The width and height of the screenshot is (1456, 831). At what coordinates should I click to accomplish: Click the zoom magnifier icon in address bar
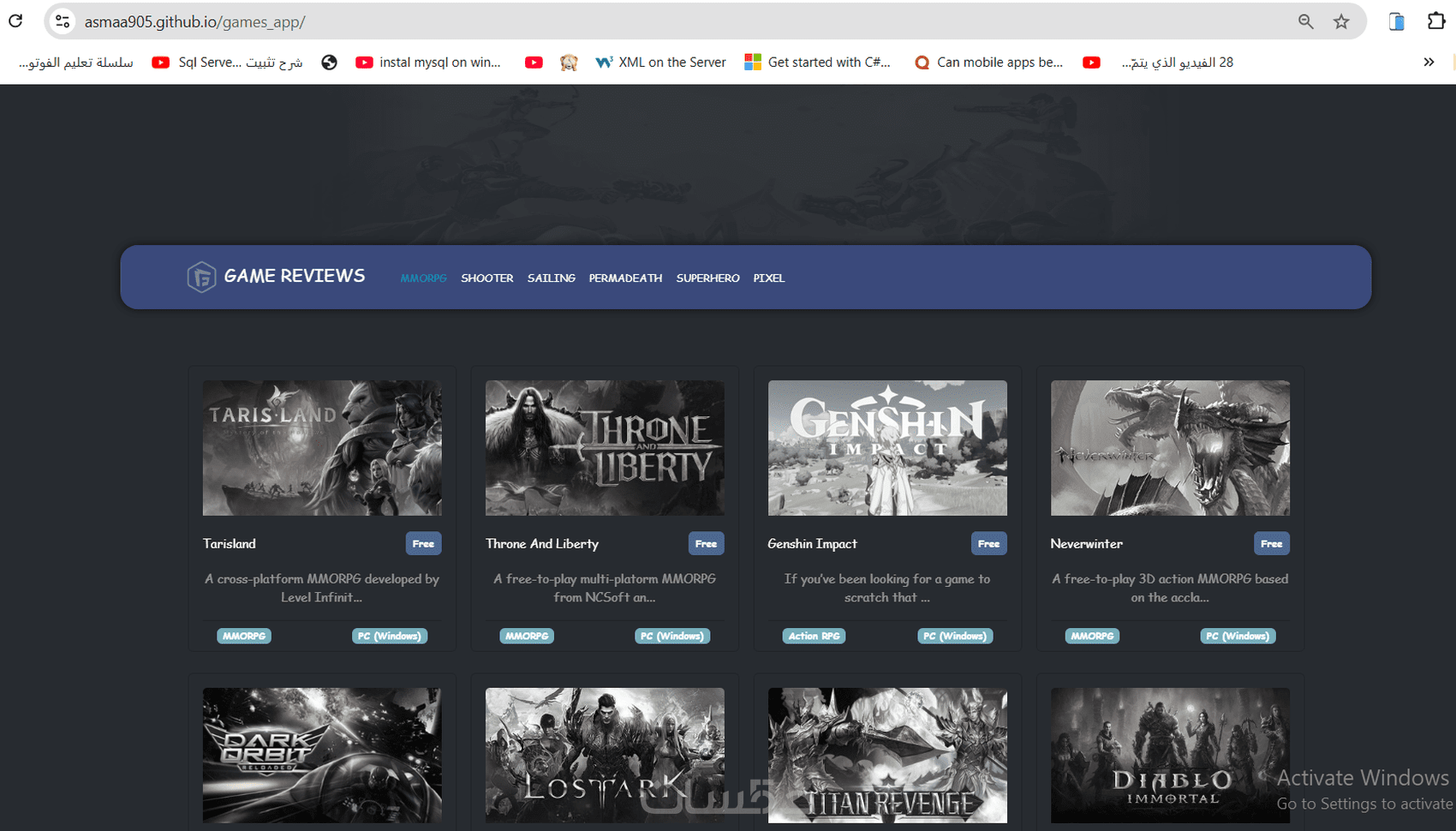[x=1305, y=21]
